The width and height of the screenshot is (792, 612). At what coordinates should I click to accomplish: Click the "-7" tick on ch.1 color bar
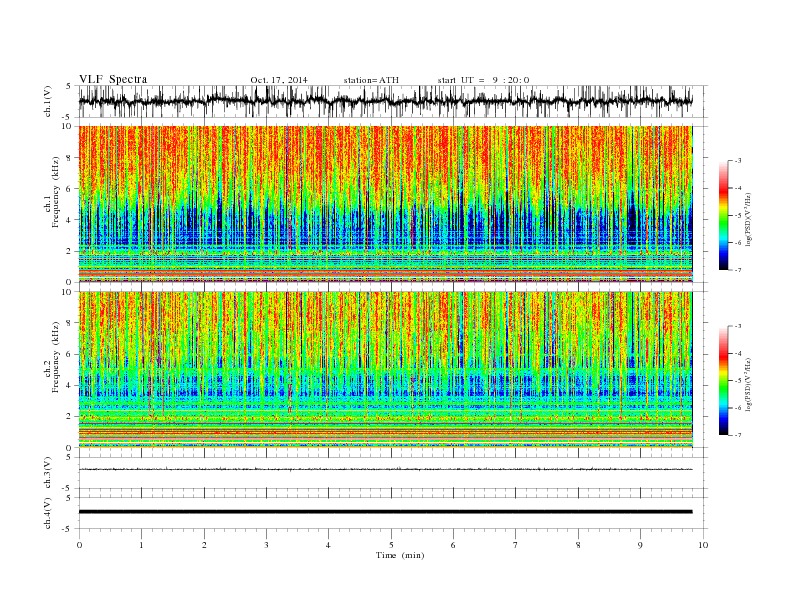point(737,270)
